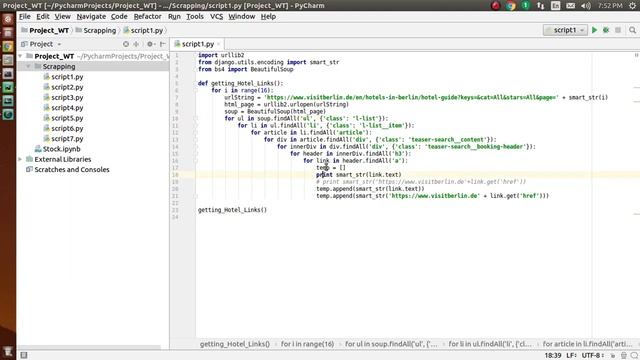Open the VCS menu
Image resolution: width=640 pixels, height=360 pixels.
point(216,16)
